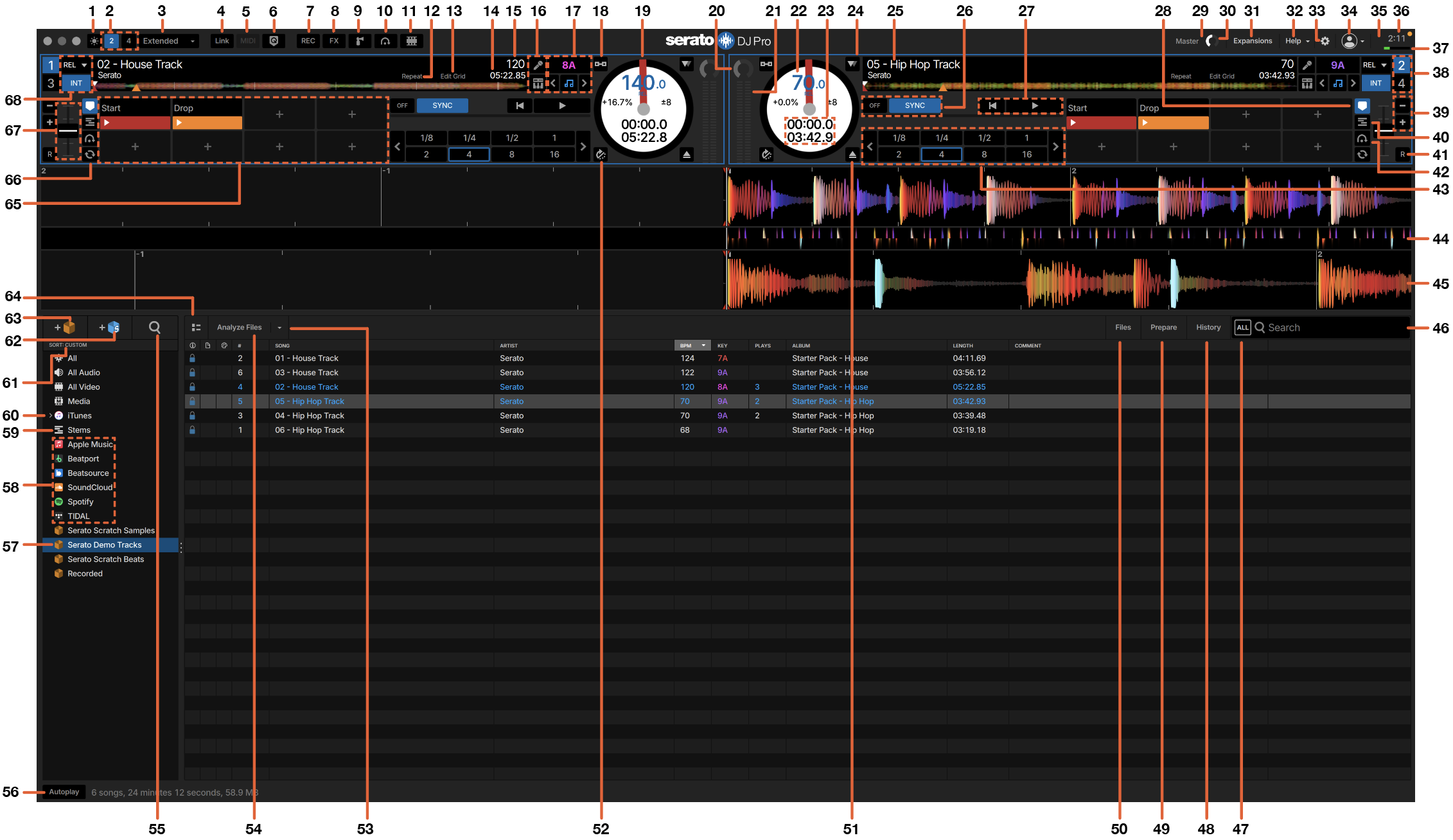Toggle the Autoplay button
The width and height of the screenshot is (1453, 840).
tap(64, 792)
